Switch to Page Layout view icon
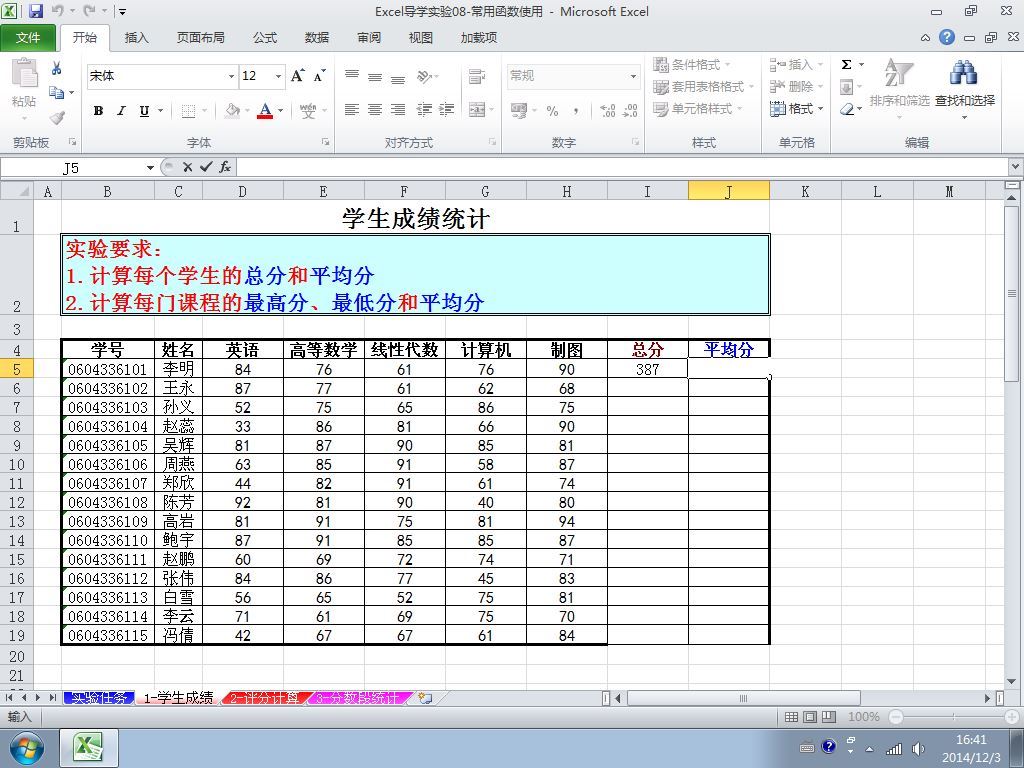 (810, 717)
